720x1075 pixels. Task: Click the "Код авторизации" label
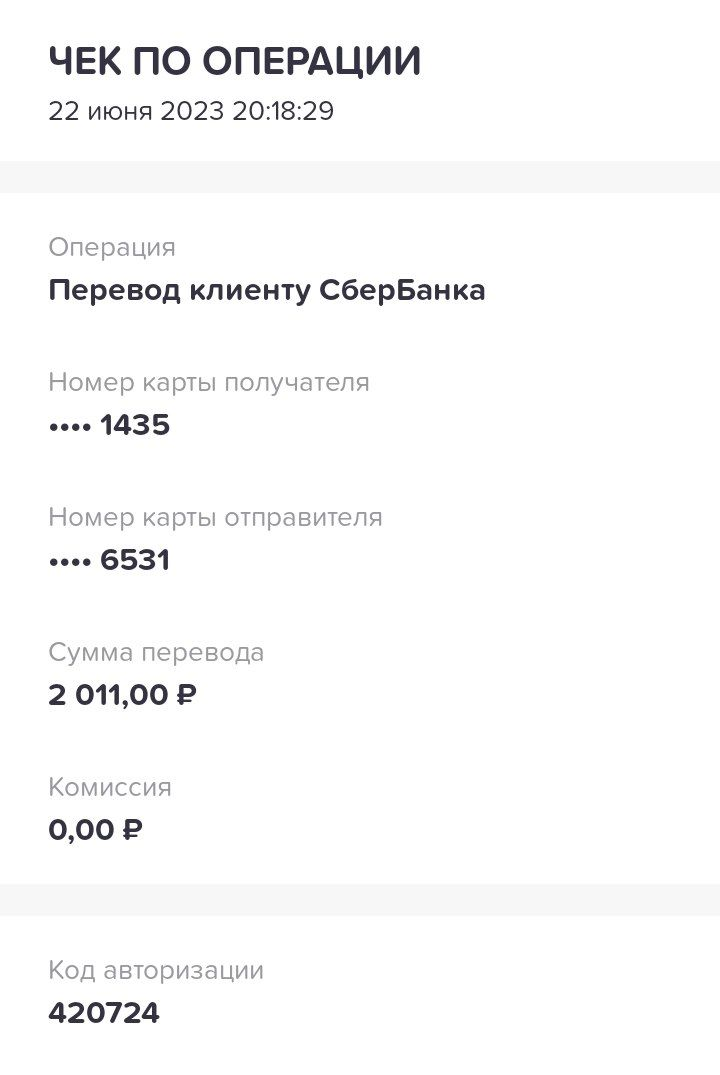point(156,970)
